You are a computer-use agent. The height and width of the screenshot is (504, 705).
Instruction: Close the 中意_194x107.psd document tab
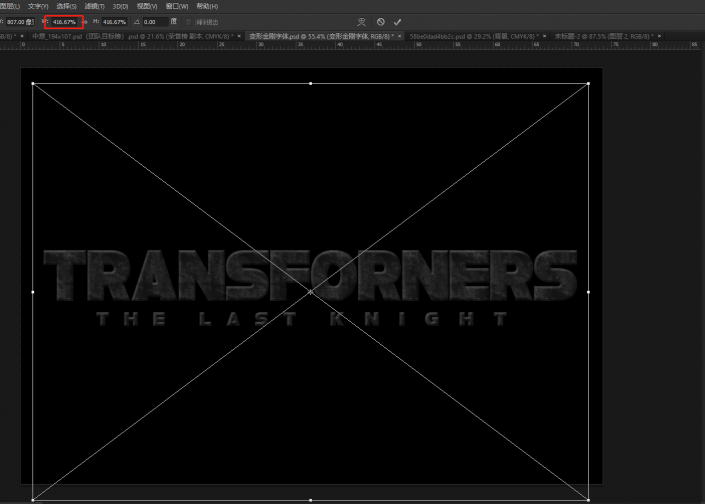239,36
